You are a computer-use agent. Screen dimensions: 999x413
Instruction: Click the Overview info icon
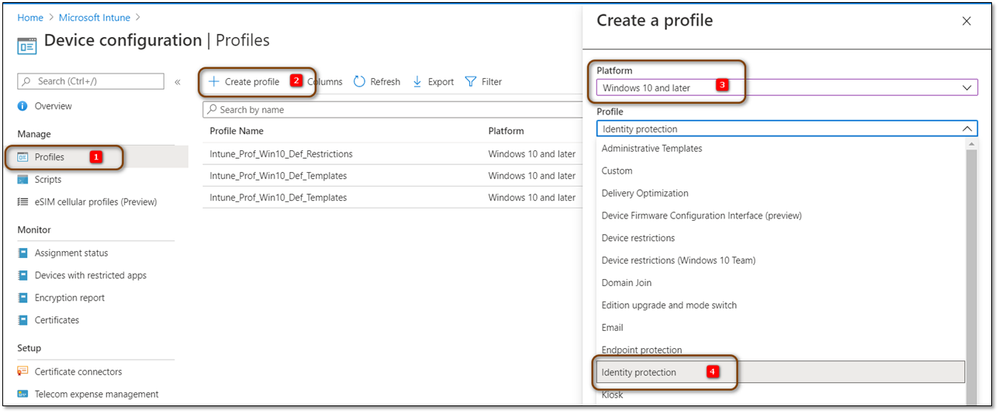coord(23,106)
